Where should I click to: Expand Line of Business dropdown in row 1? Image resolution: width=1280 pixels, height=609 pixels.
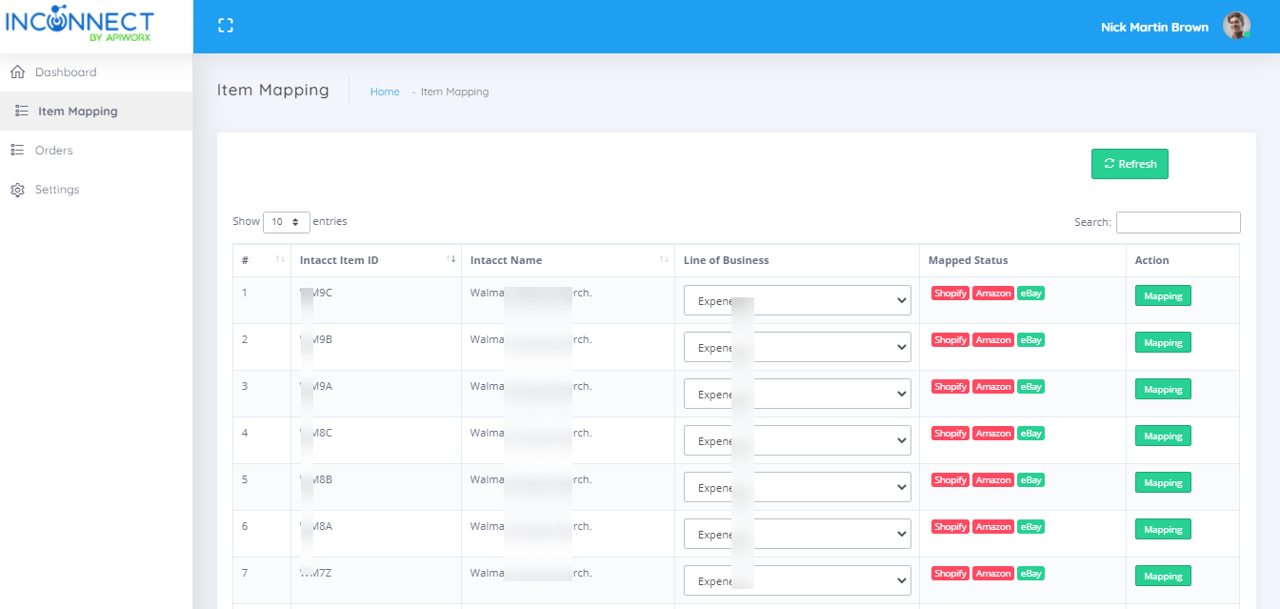[797, 300]
